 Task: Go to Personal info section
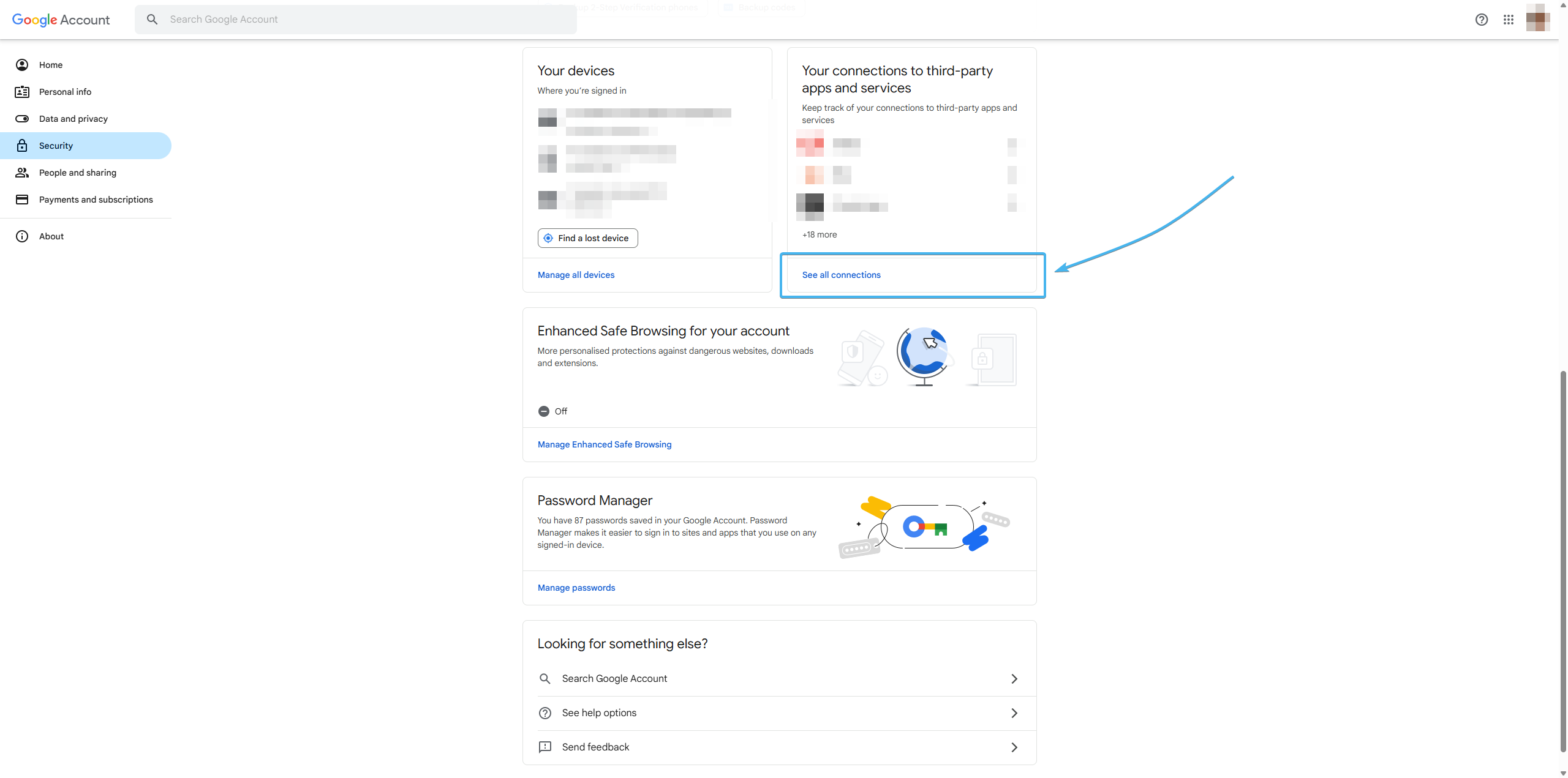[86, 92]
